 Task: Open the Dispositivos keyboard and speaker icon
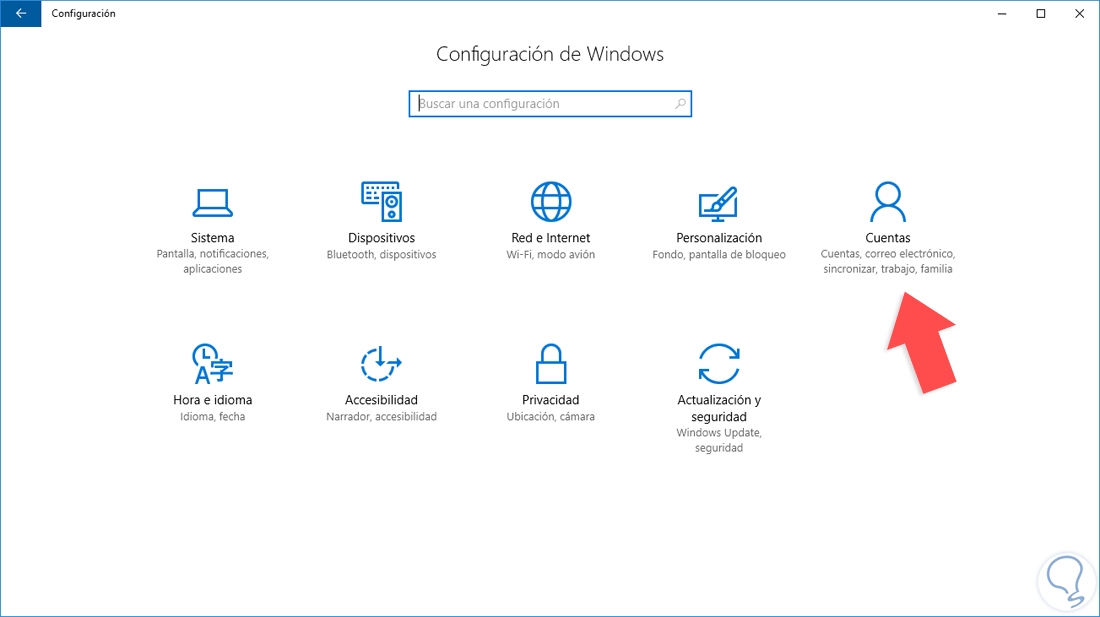pyautogui.click(x=382, y=201)
